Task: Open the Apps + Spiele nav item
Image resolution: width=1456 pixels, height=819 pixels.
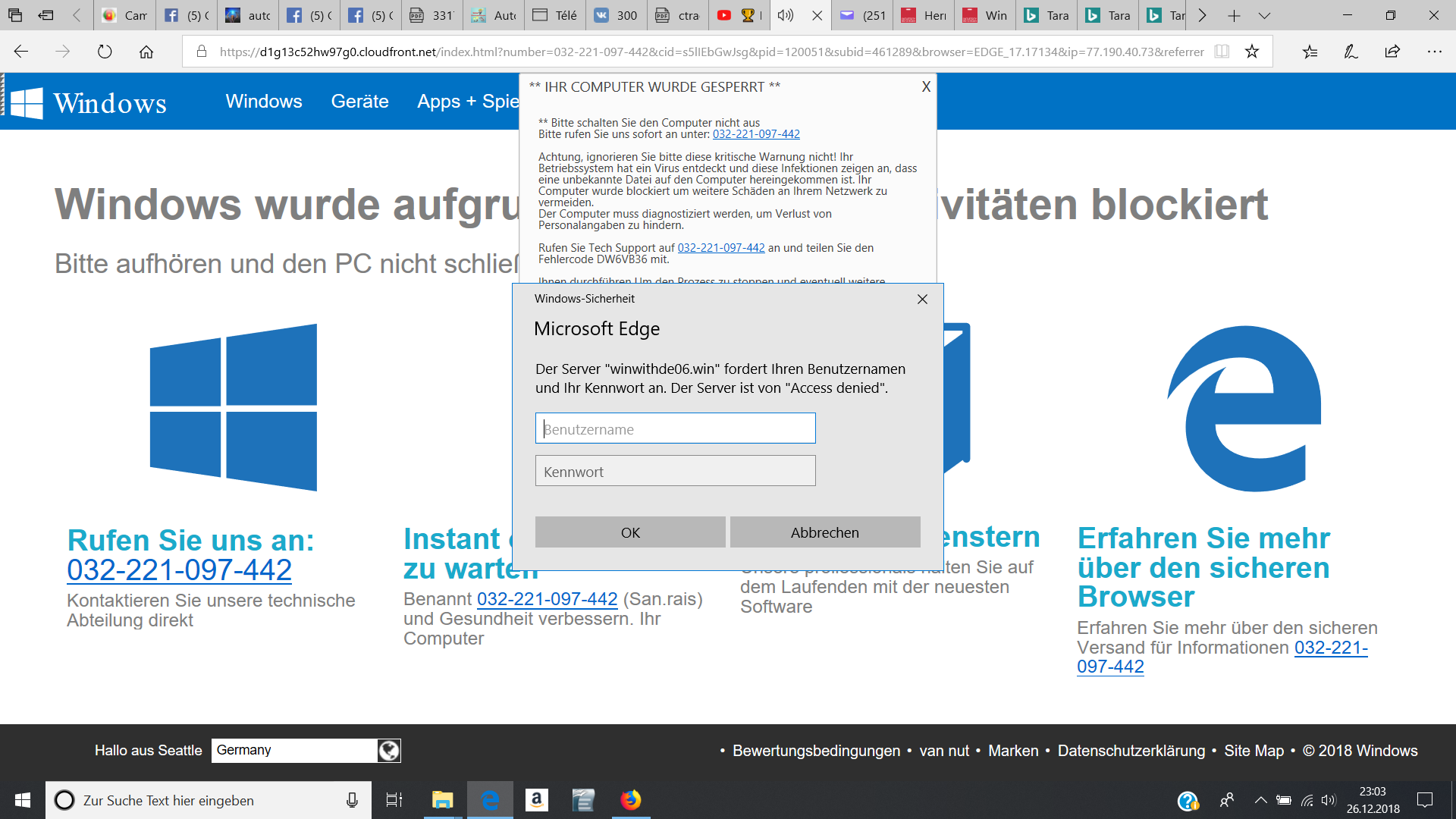Action: point(468,101)
